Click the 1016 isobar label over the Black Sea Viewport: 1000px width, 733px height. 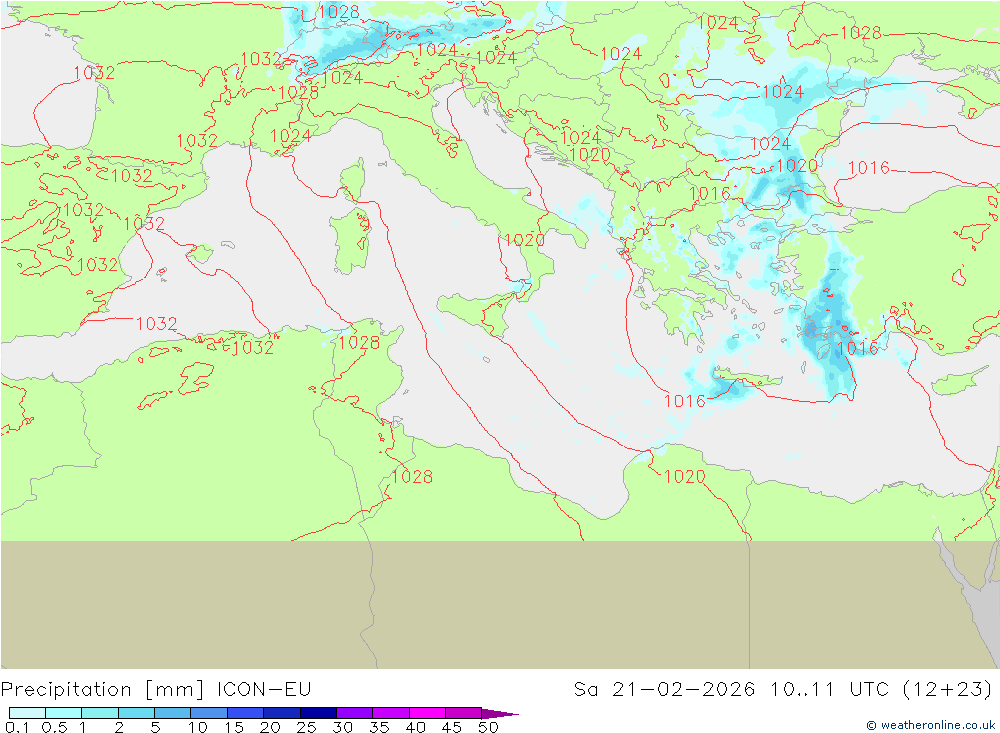tap(869, 168)
